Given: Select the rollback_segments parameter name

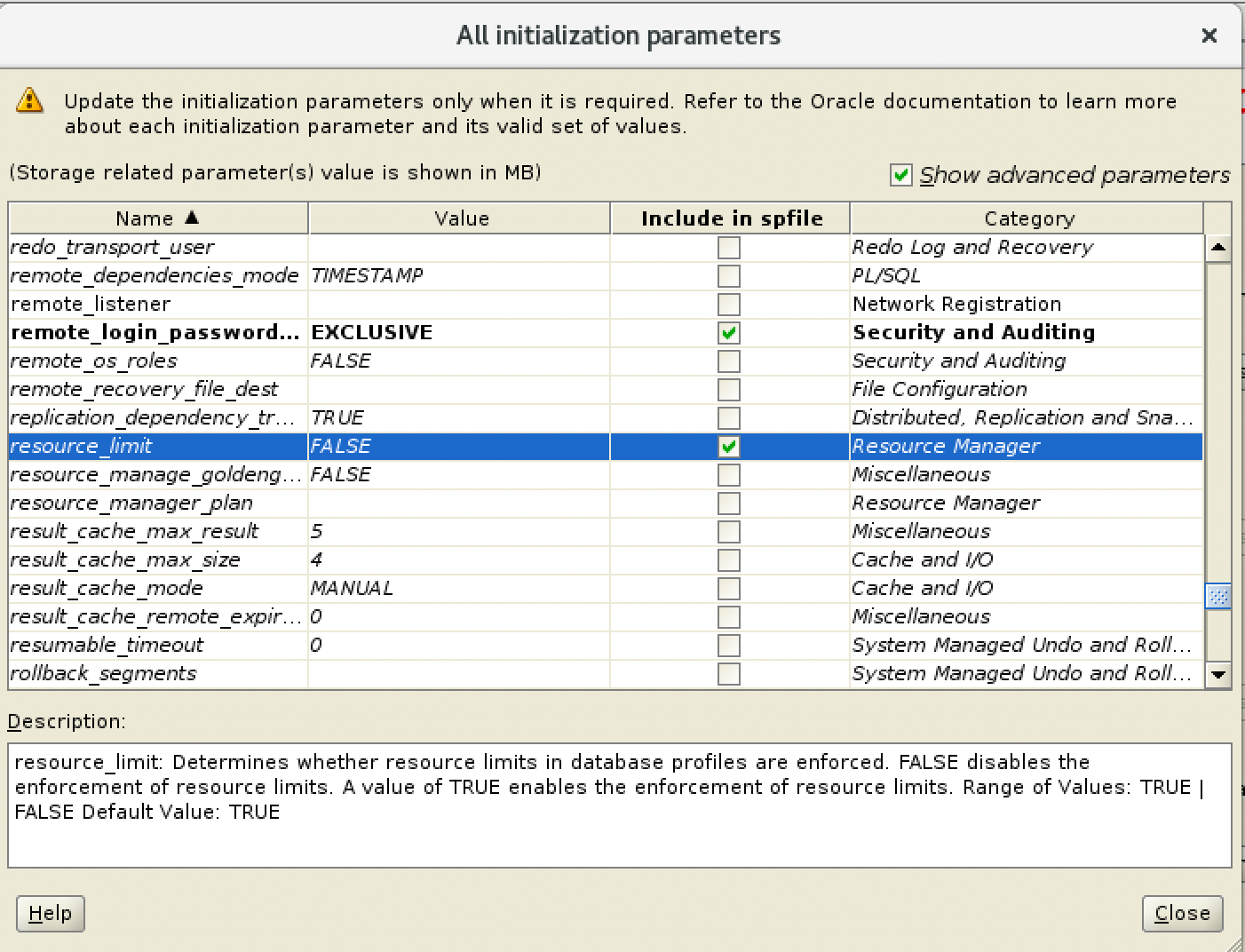Looking at the screenshot, I should pos(103,673).
